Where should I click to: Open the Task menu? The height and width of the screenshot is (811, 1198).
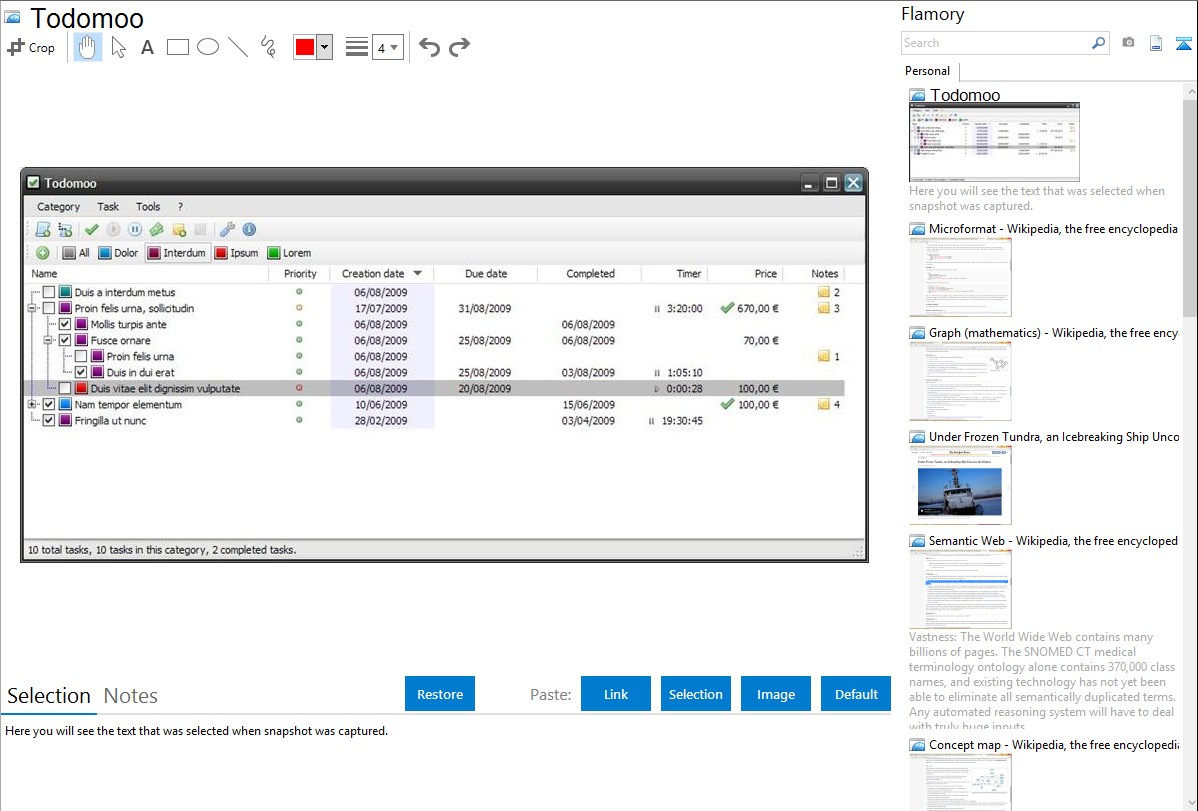[108, 206]
